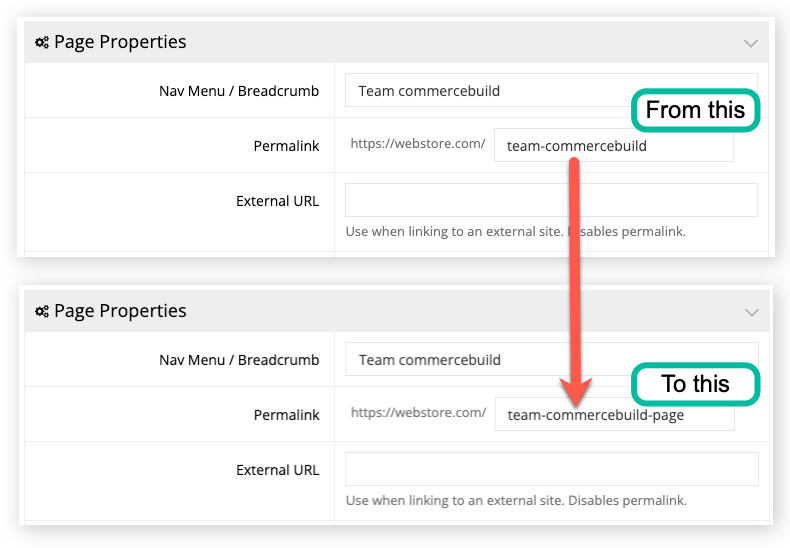Click the Permalink label in the lower panel
This screenshot has height=548, width=790.
click(286, 415)
